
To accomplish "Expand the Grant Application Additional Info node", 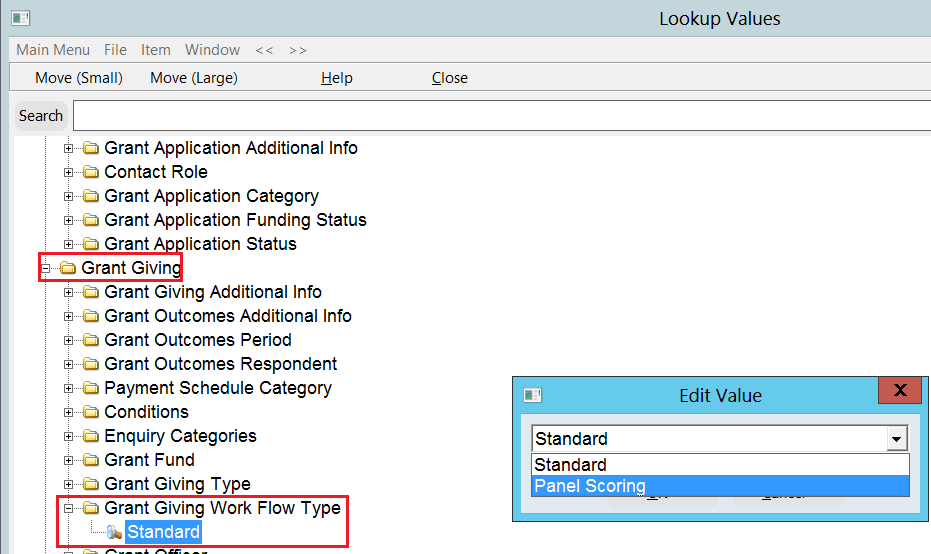I will pos(68,148).
